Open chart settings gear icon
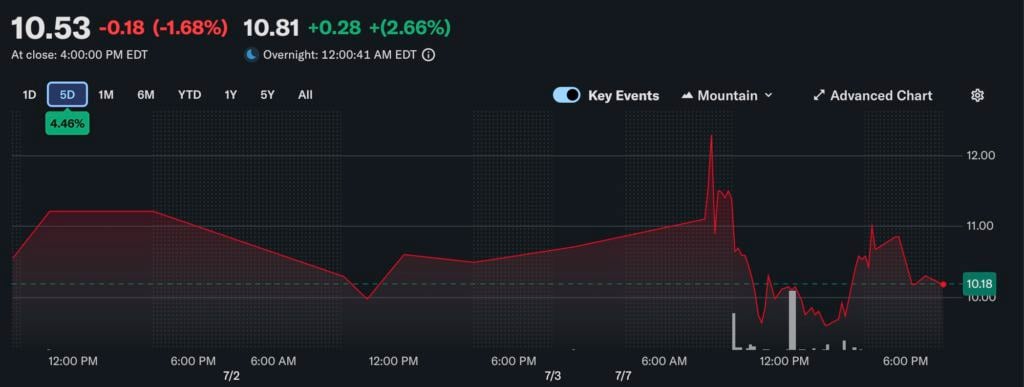The width and height of the screenshot is (1024, 387). (977, 95)
